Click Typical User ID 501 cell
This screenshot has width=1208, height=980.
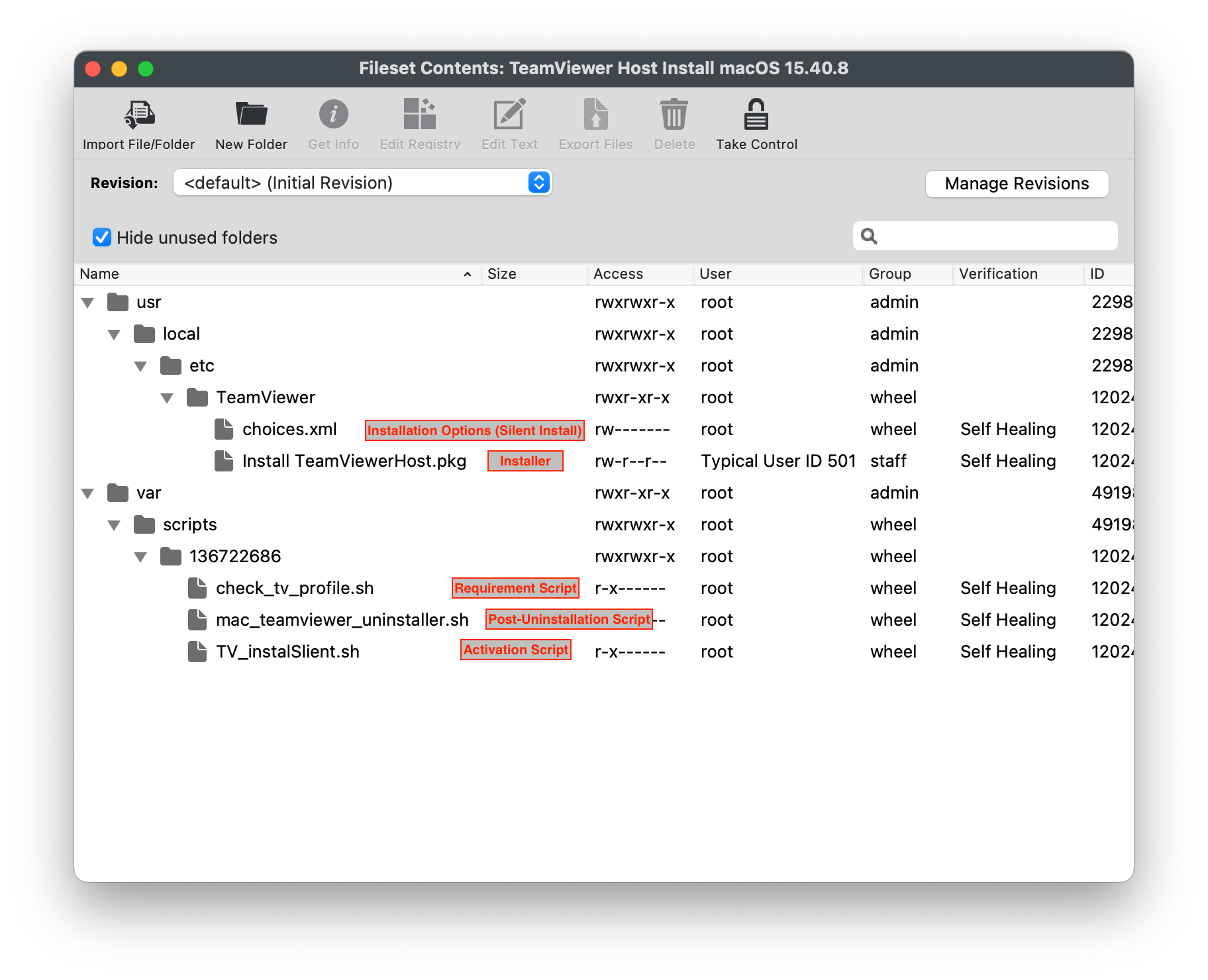[x=778, y=461]
